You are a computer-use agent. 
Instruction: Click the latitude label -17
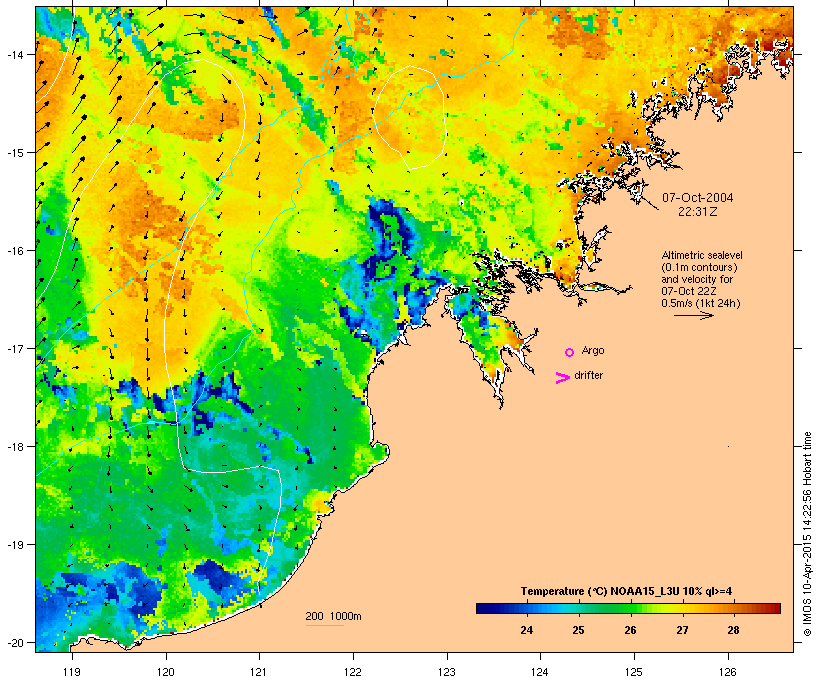[x=14, y=348]
